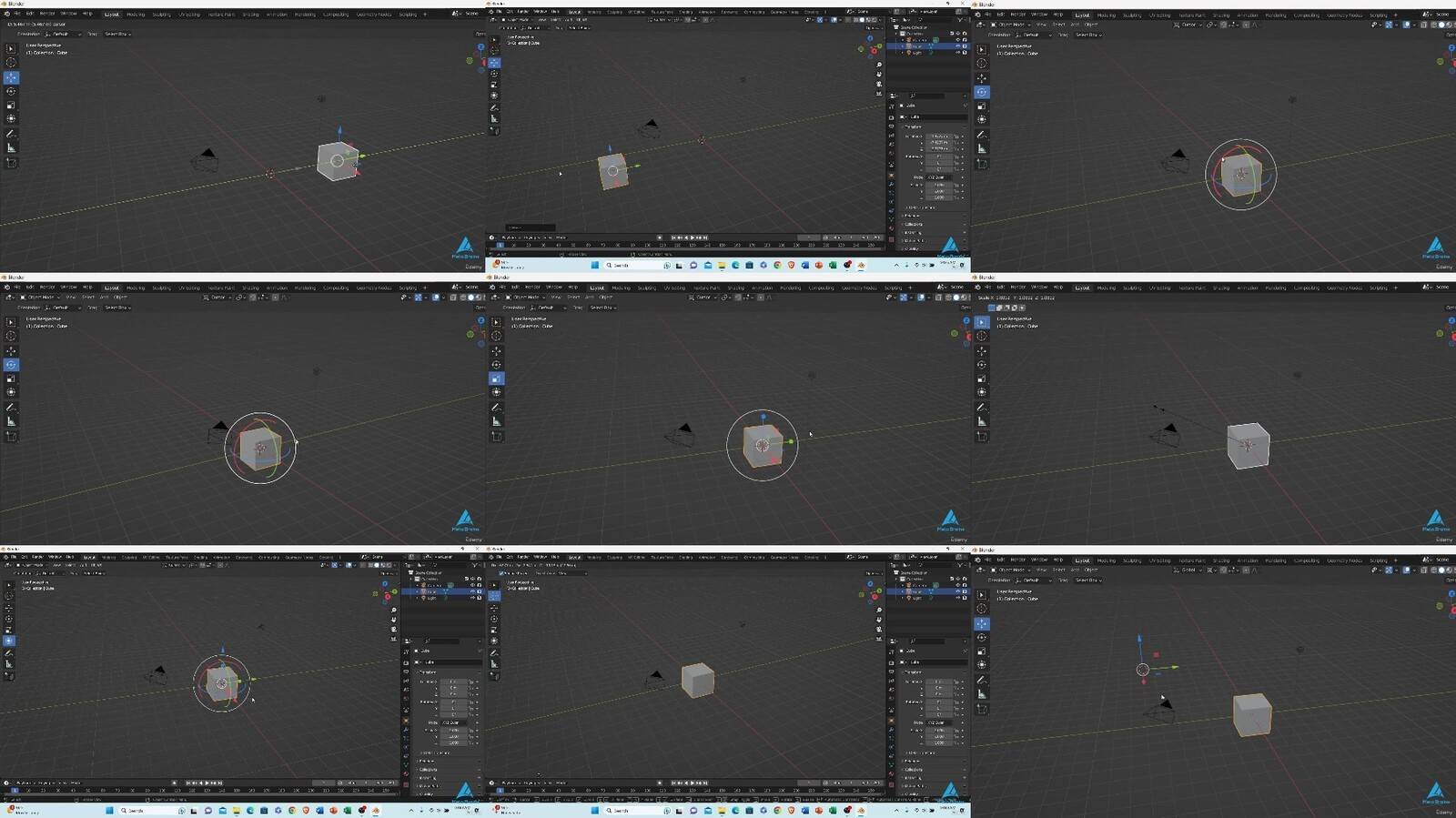Open the View menu in middle-left viewport header
The height and width of the screenshot is (818, 1456).
click(x=71, y=298)
